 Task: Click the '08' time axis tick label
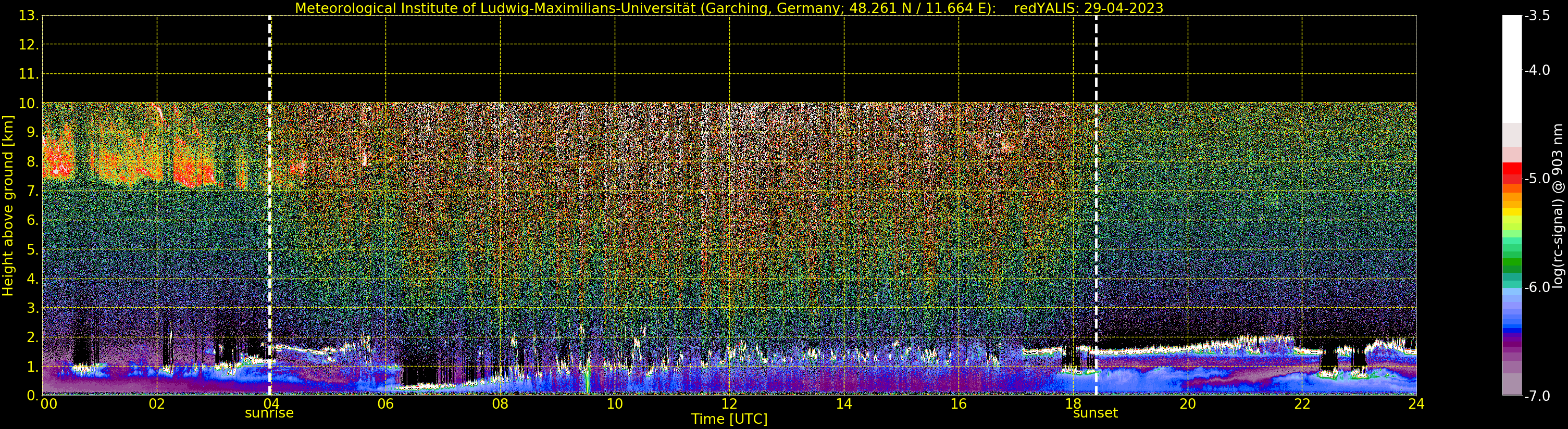coord(500,404)
